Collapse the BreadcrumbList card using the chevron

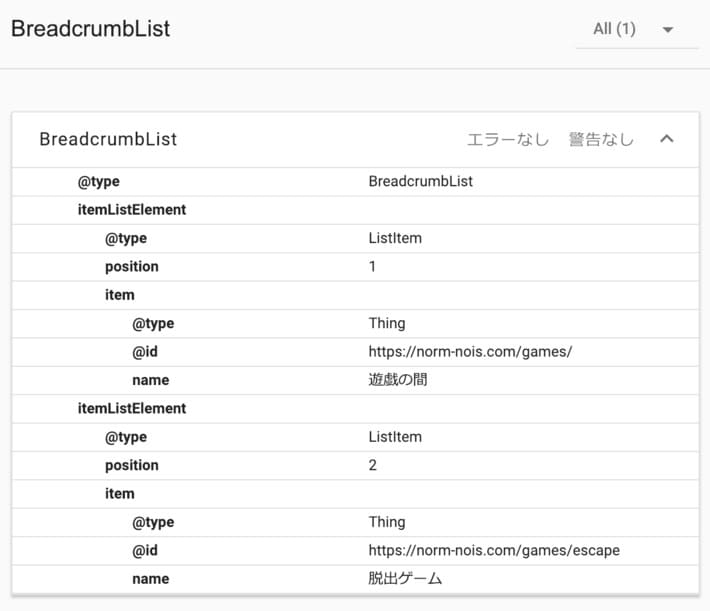(x=667, y=139)
